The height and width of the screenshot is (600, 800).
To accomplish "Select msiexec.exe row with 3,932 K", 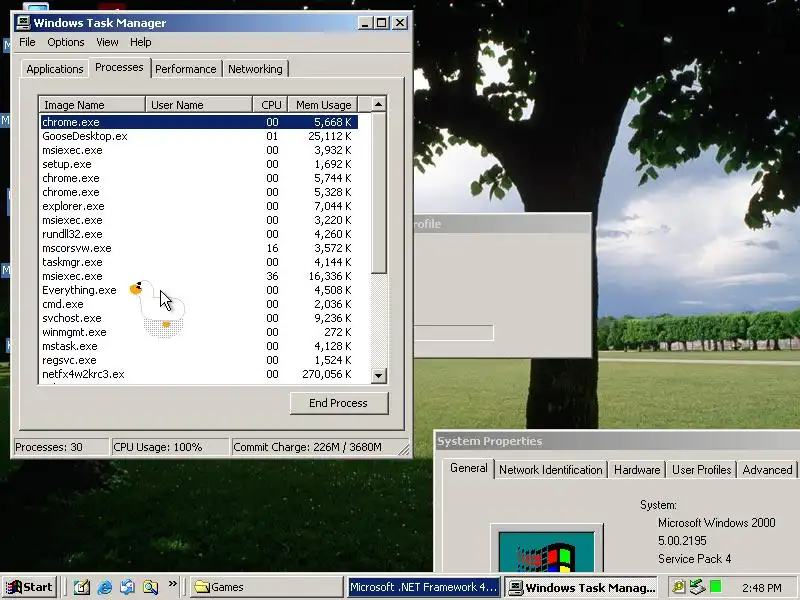I will tap(199, 150).
